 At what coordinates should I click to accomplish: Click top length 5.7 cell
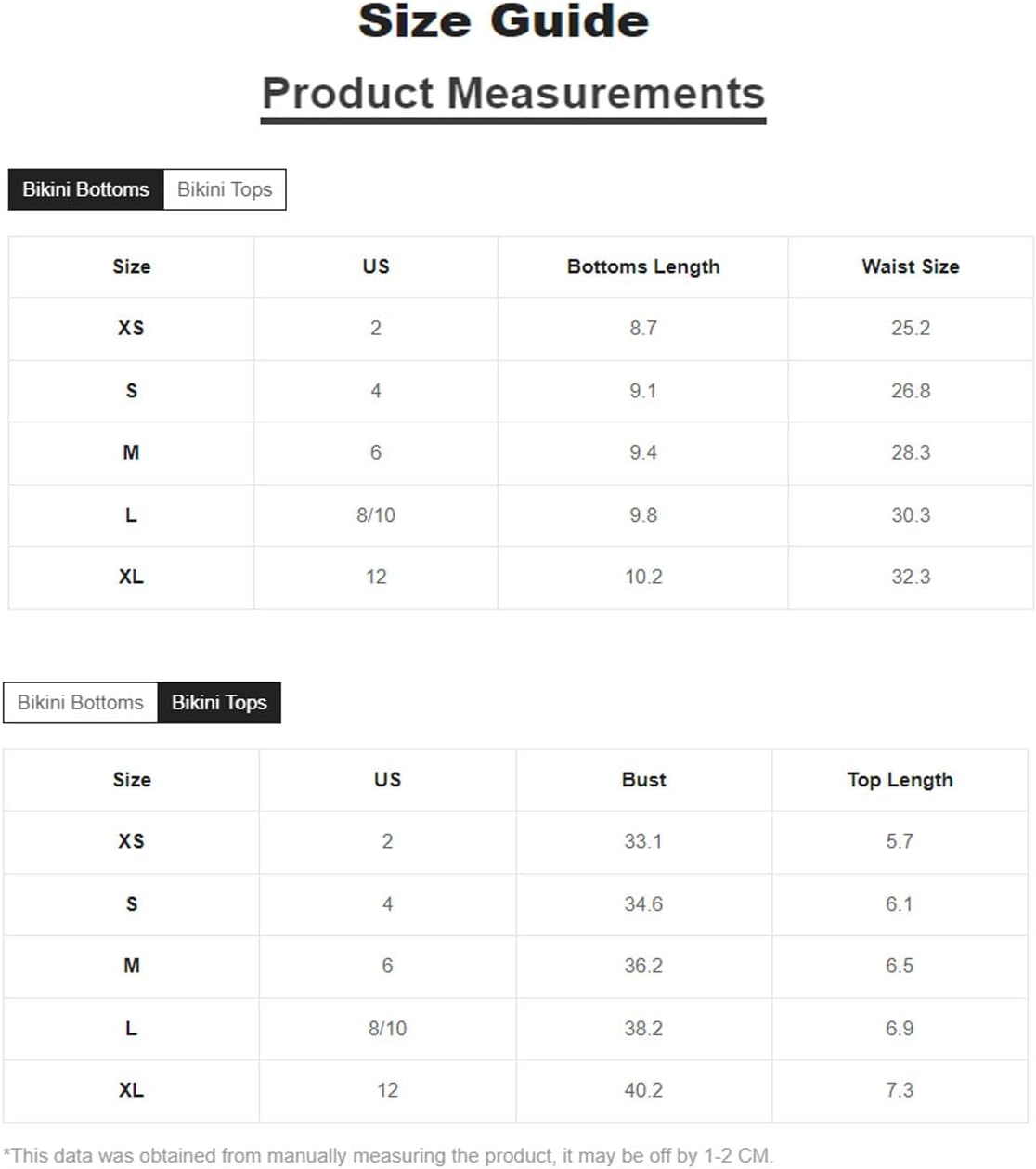(x=900, y=842)
